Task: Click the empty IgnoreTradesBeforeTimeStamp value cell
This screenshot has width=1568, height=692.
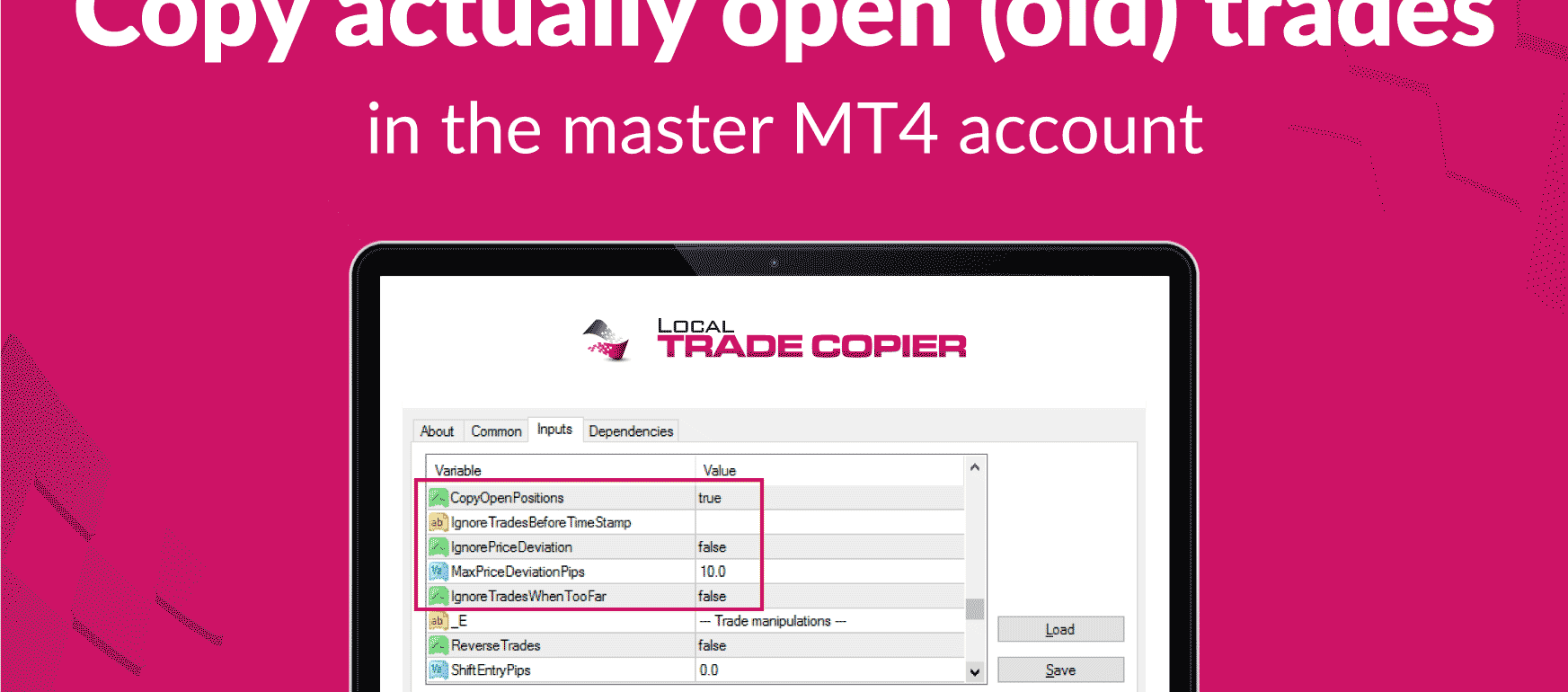Action: 829,522
